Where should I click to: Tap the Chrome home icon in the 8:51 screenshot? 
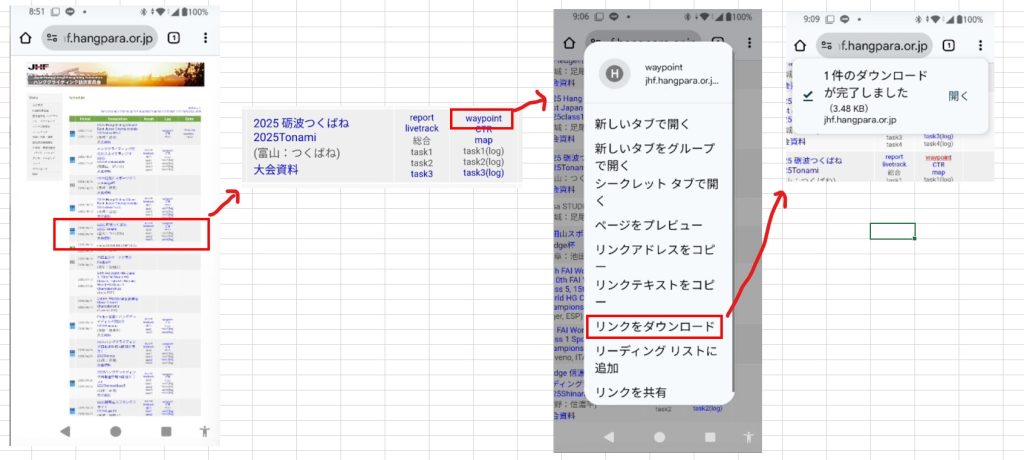[25, 38]
